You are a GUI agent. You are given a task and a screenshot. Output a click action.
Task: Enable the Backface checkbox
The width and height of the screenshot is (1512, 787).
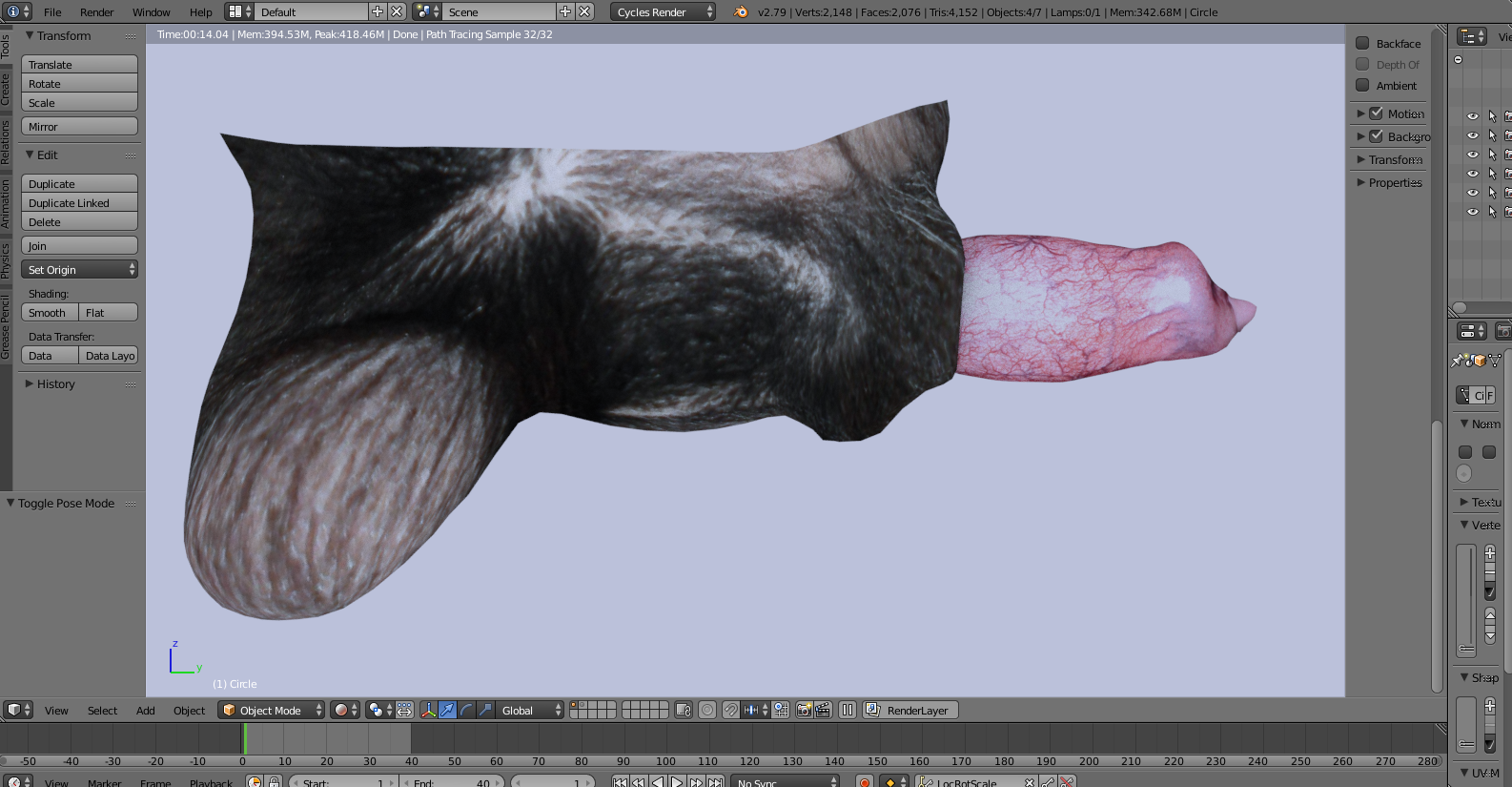tap(1362, 43)
